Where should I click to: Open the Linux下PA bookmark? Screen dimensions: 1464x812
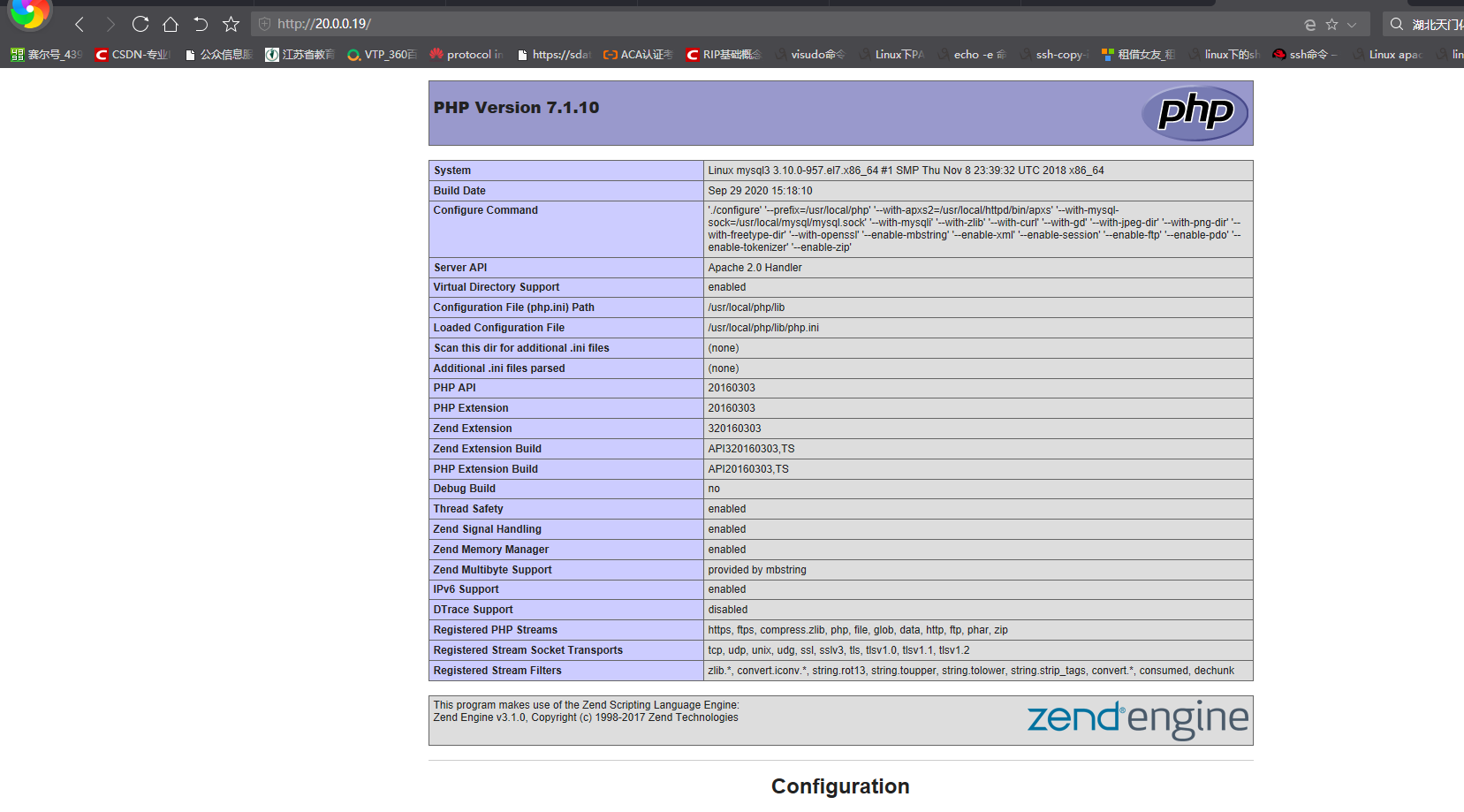[x=892, y=55]
